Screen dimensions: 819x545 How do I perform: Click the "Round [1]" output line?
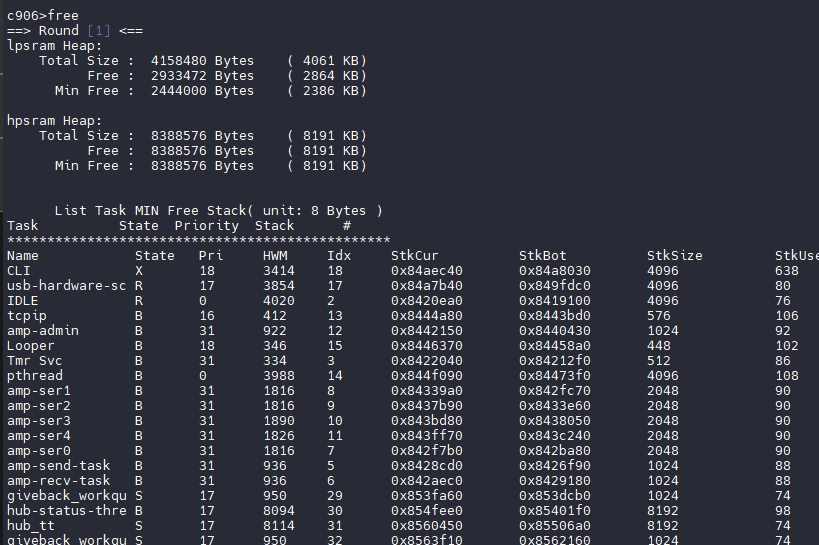pos(74,31)
